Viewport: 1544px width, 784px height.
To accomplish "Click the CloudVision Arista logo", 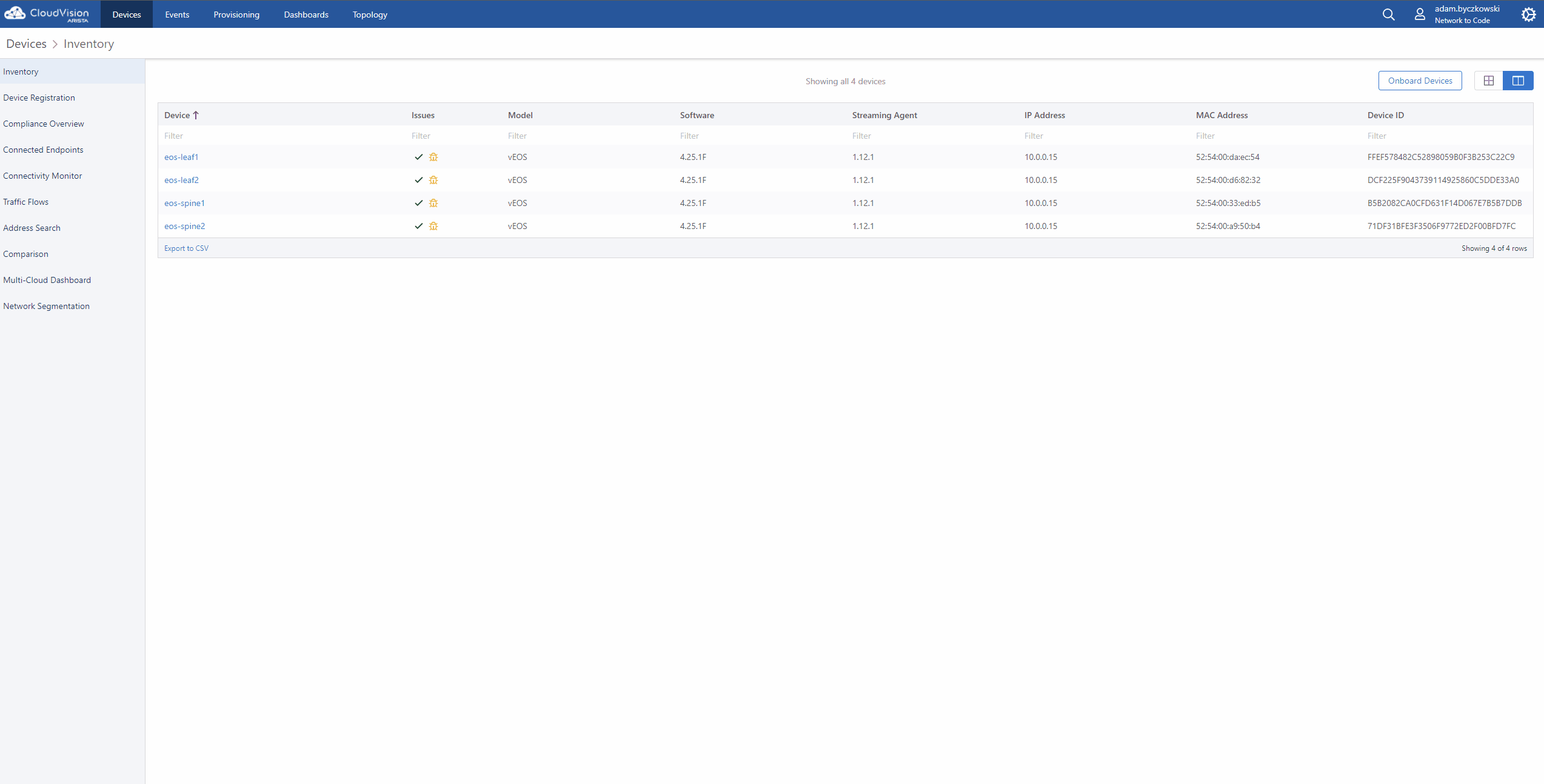I will (47, 14).
